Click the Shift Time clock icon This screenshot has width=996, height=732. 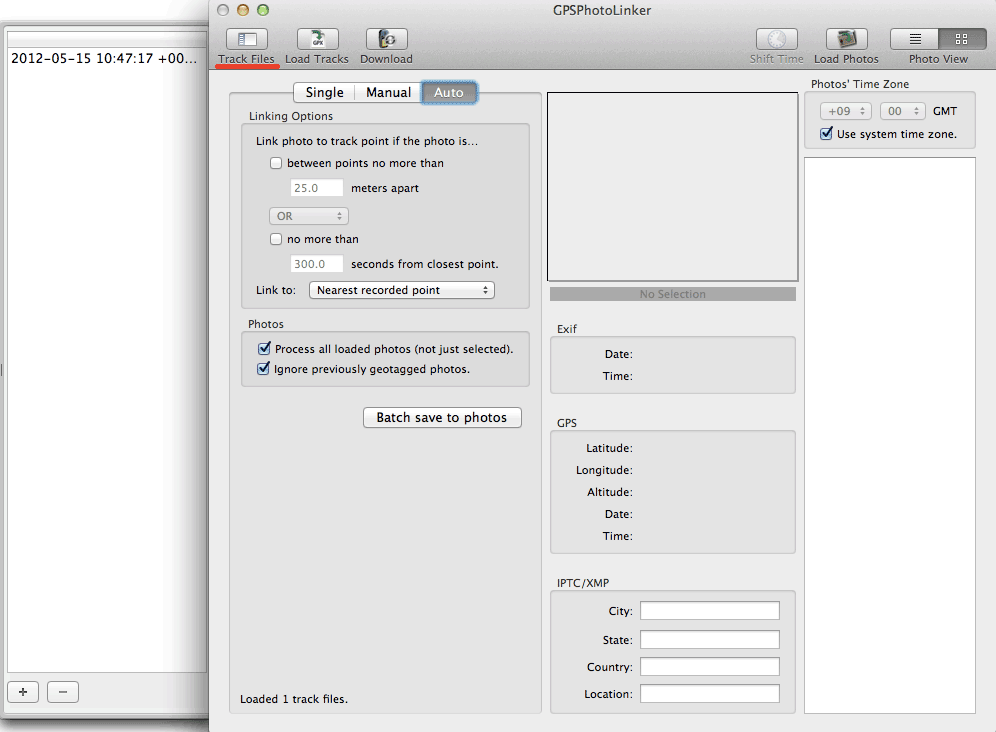pos(776,39)
